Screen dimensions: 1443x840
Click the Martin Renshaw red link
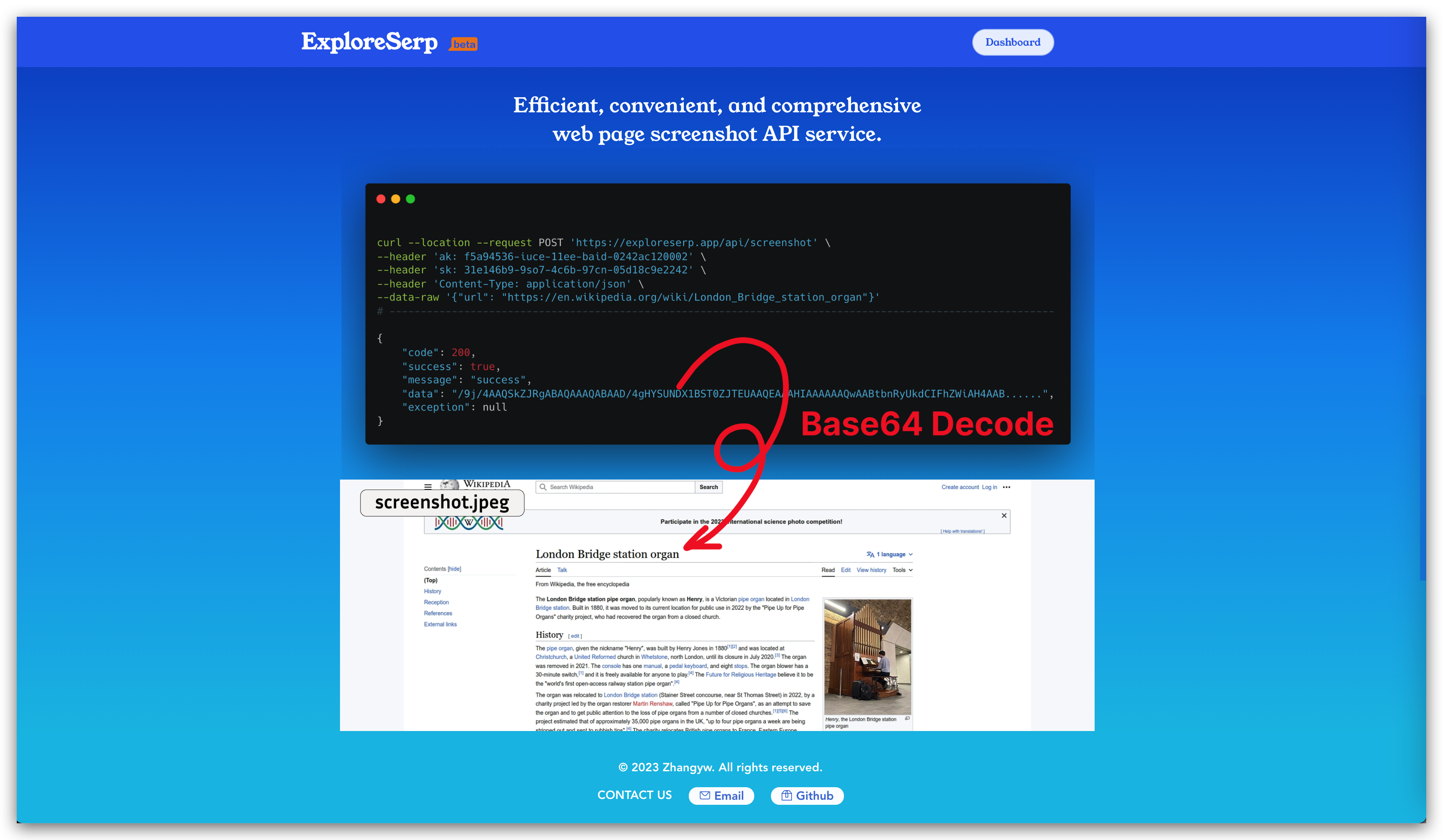click(652, 704)
